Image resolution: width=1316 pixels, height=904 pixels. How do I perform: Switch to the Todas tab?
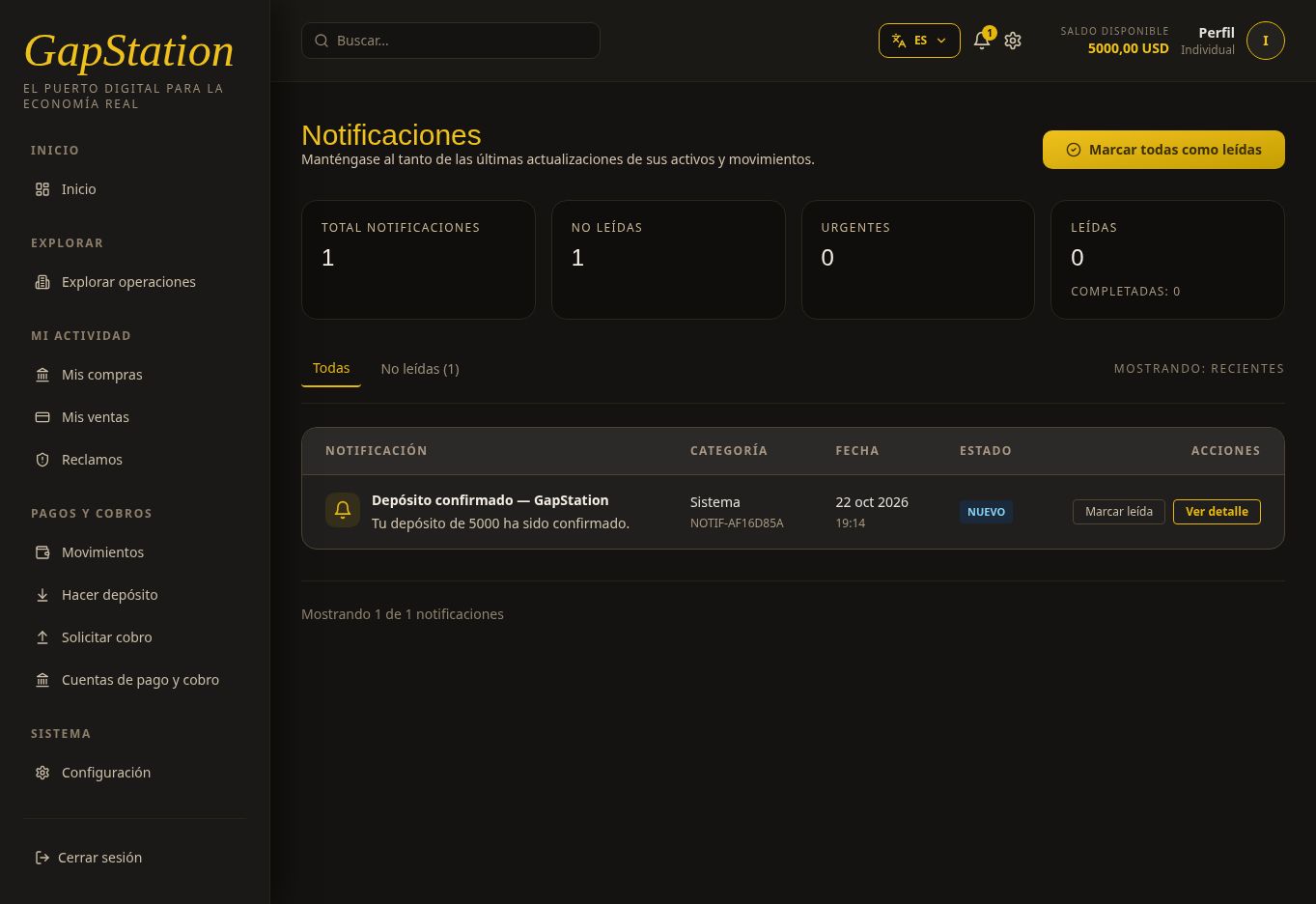331,369
